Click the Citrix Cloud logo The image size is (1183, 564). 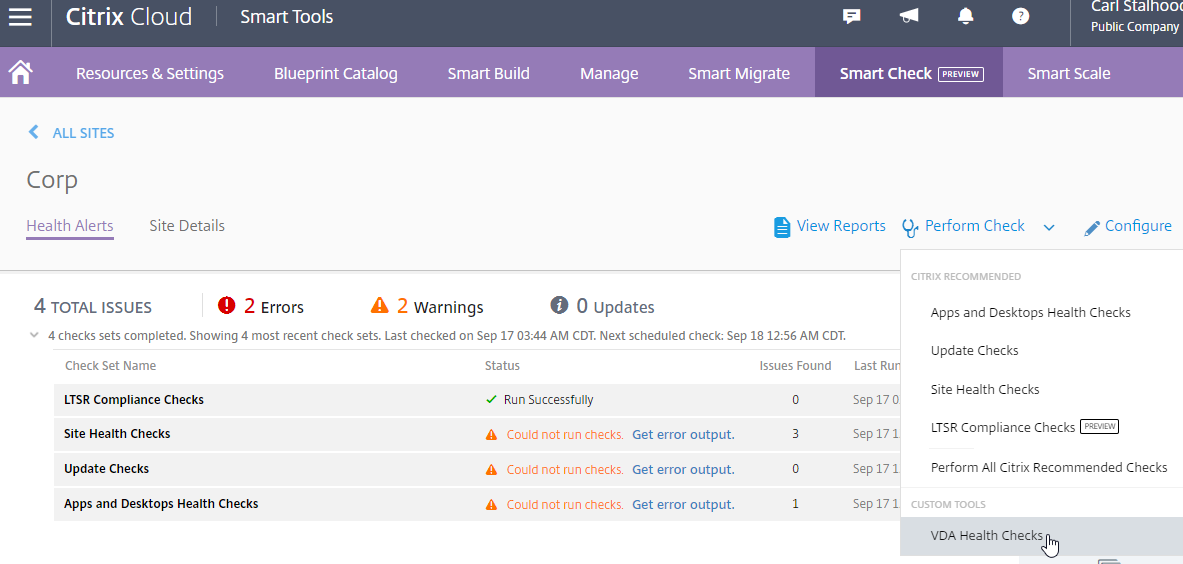(129, 17)
